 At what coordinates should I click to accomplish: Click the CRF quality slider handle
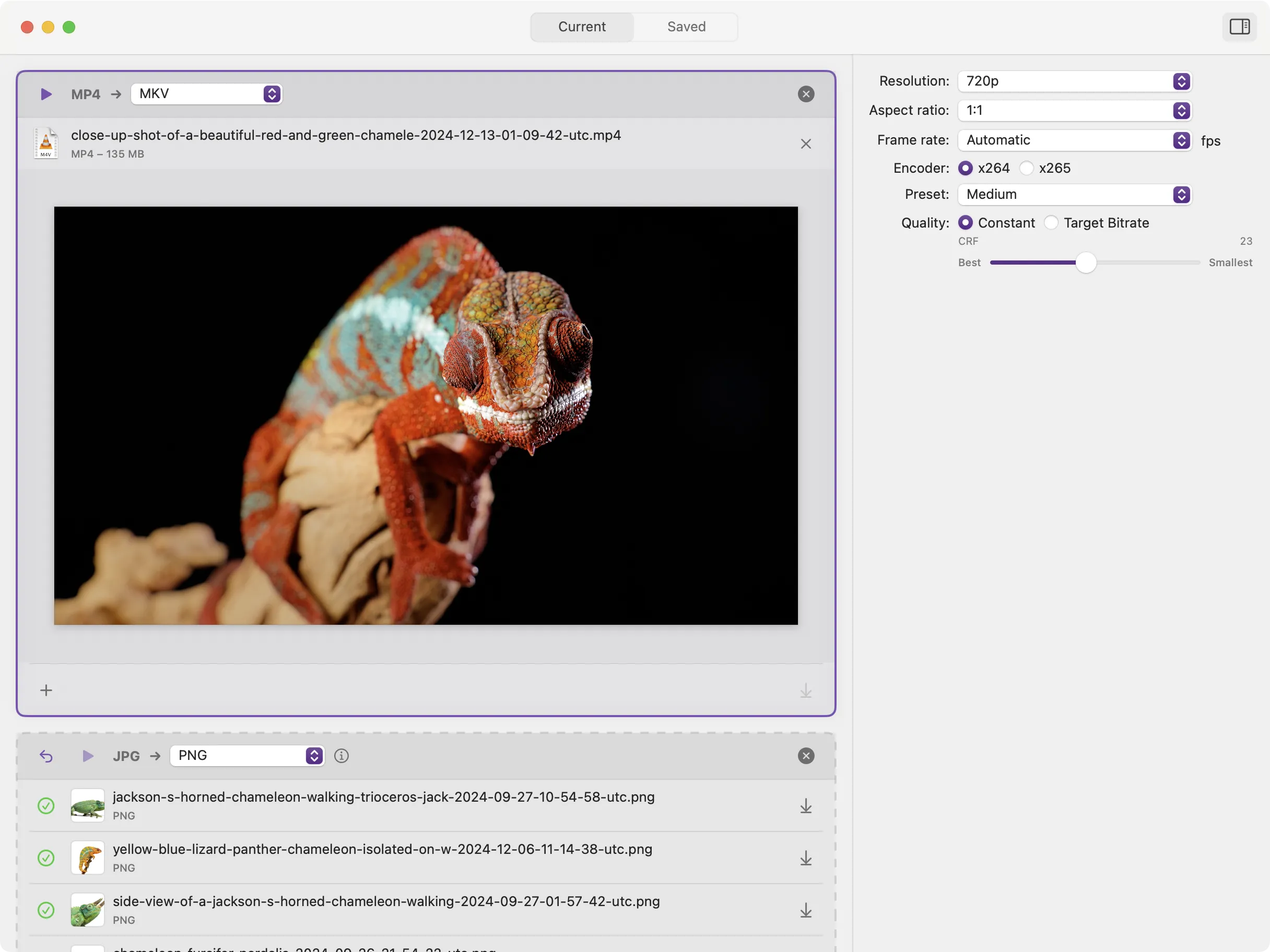(1085, 263)
